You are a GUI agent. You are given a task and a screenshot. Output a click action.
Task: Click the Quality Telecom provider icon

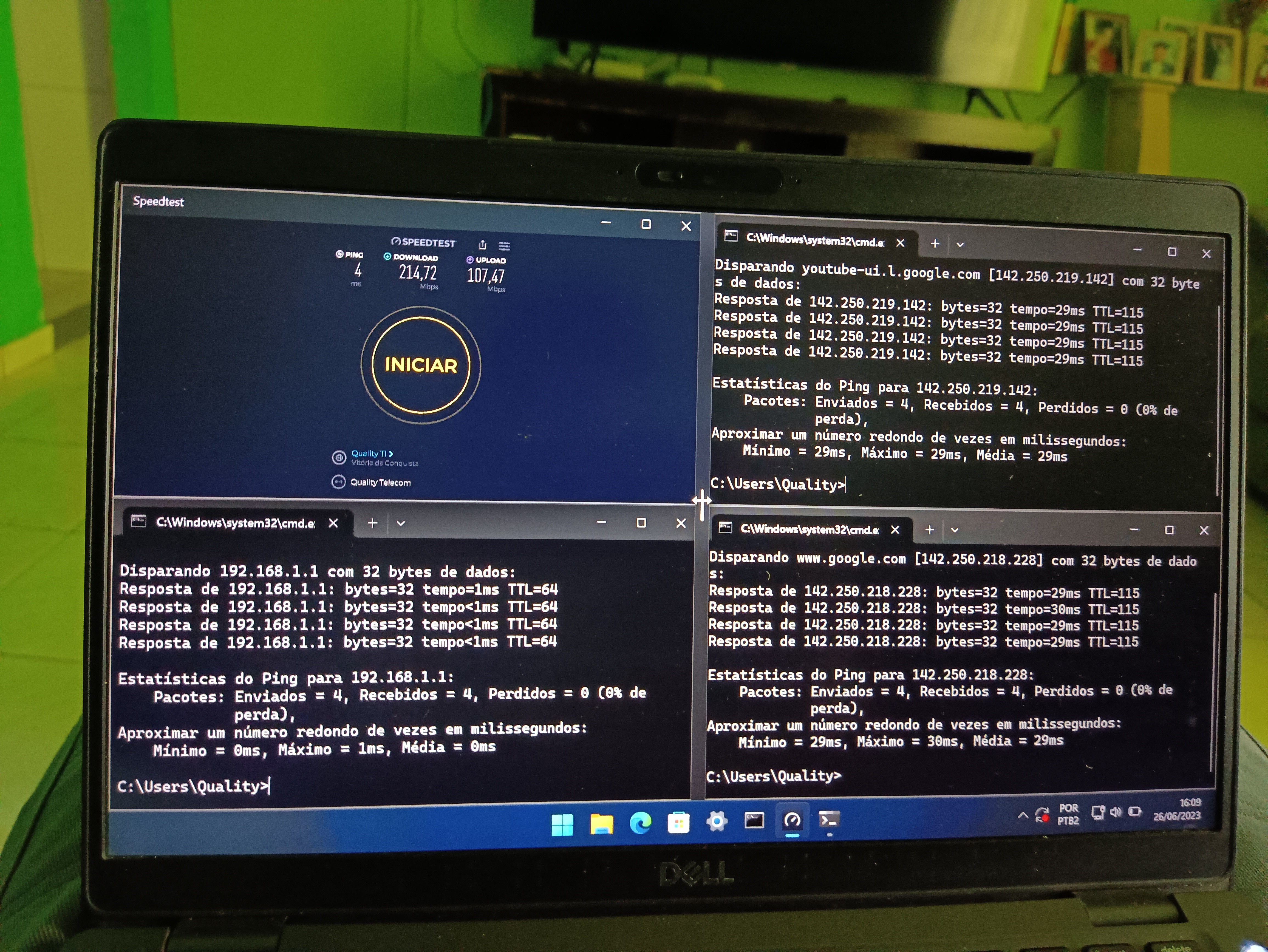pyautogui.click(x=338, y=482)
